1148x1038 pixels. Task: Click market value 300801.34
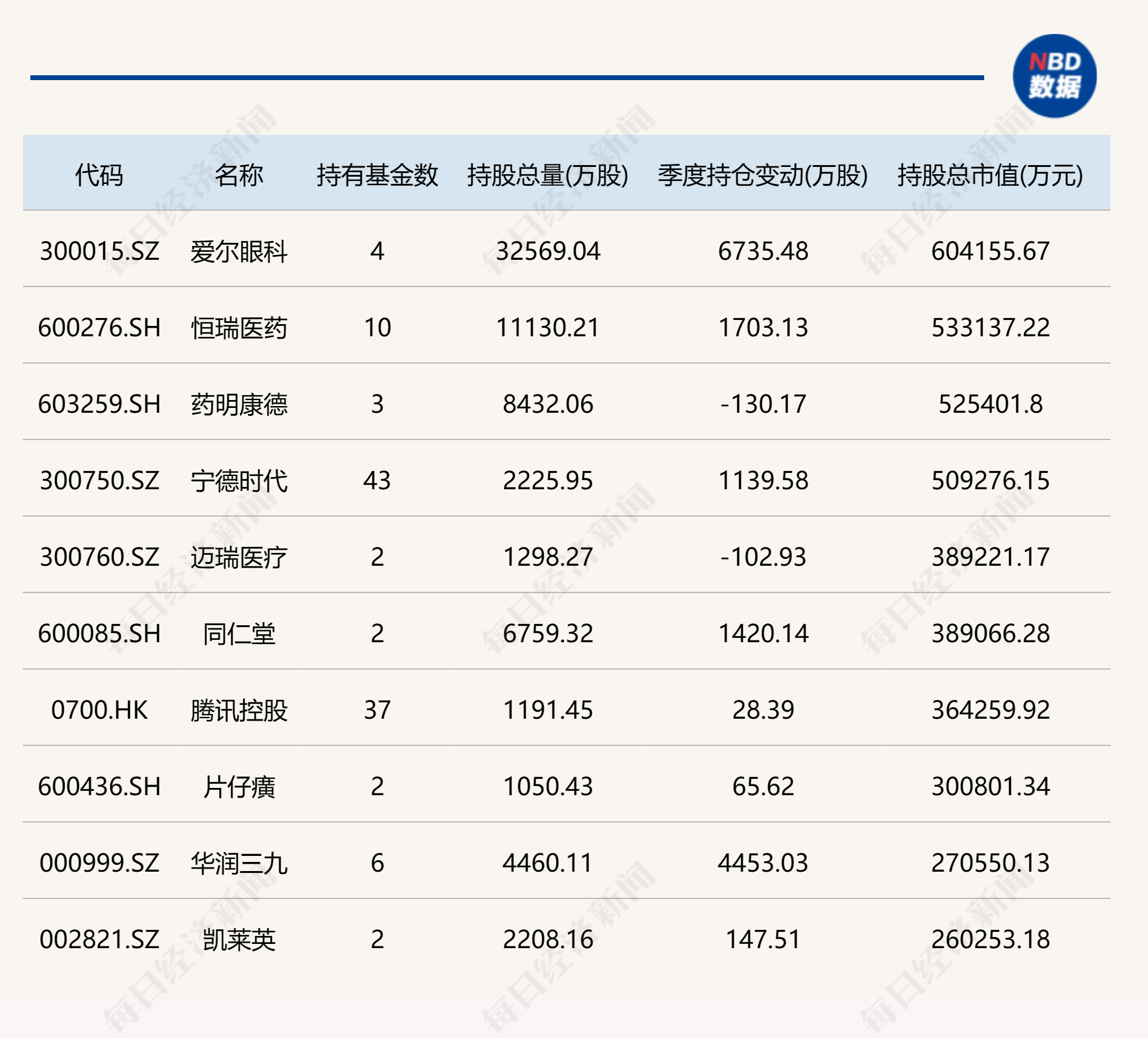coord(990,787)
